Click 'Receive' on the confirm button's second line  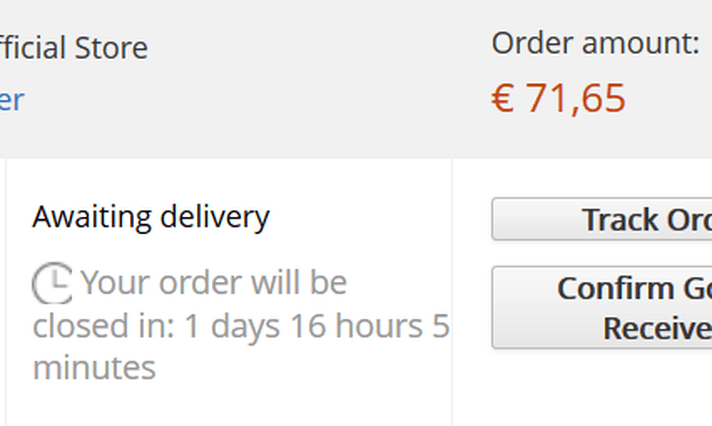pos(657,328)
